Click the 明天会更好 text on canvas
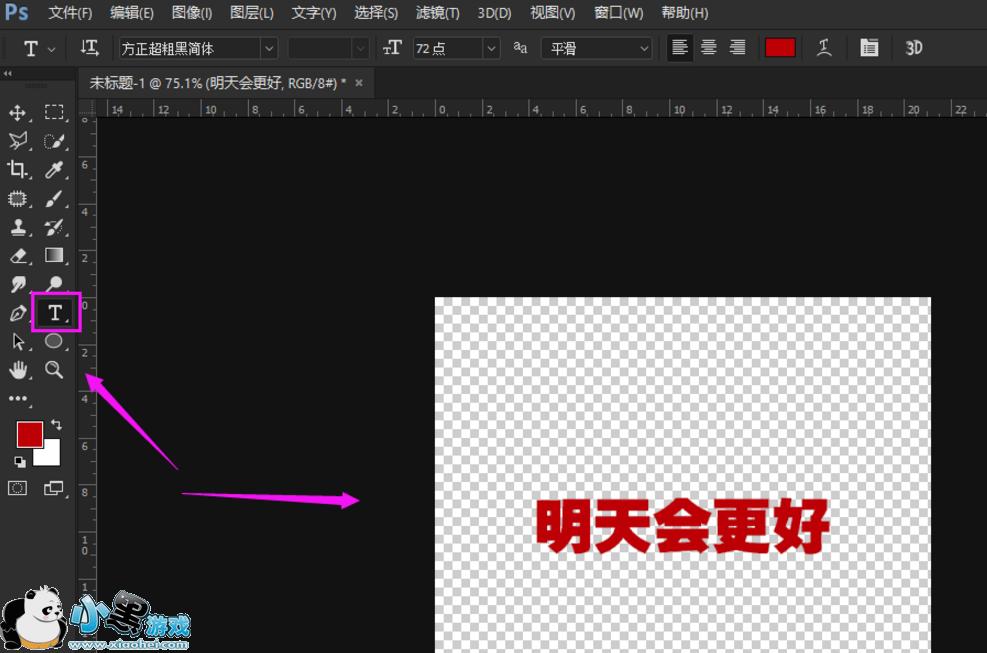The image size is (987, 653). tap(683, 525)
